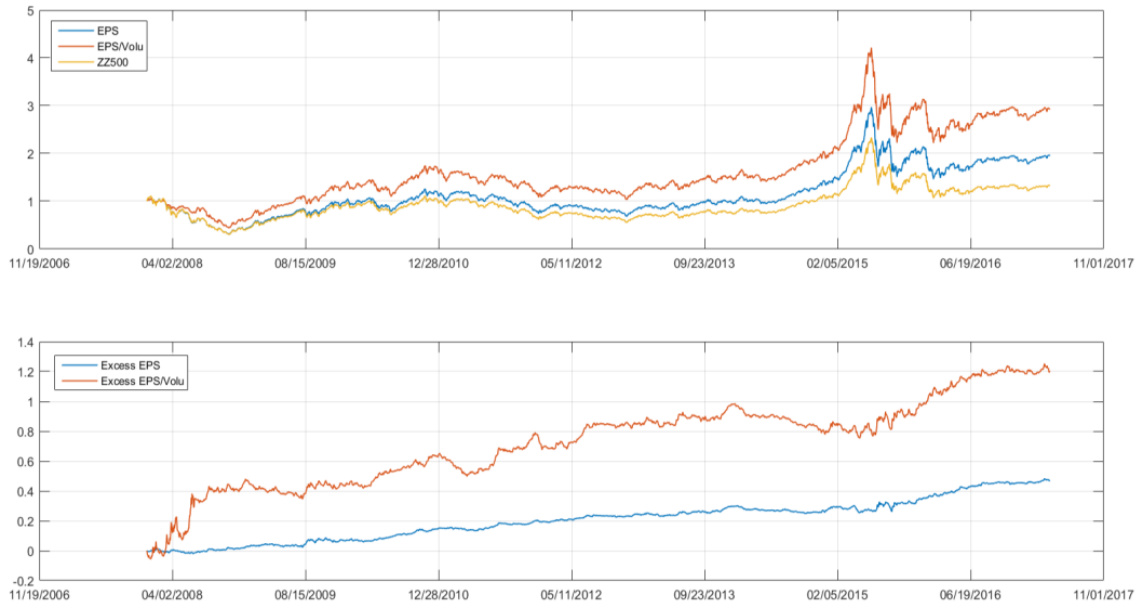The image size is (1140, 609).
Task: Click the 11/19/2006 date label on top chart
Action: [x=41, y=265]
